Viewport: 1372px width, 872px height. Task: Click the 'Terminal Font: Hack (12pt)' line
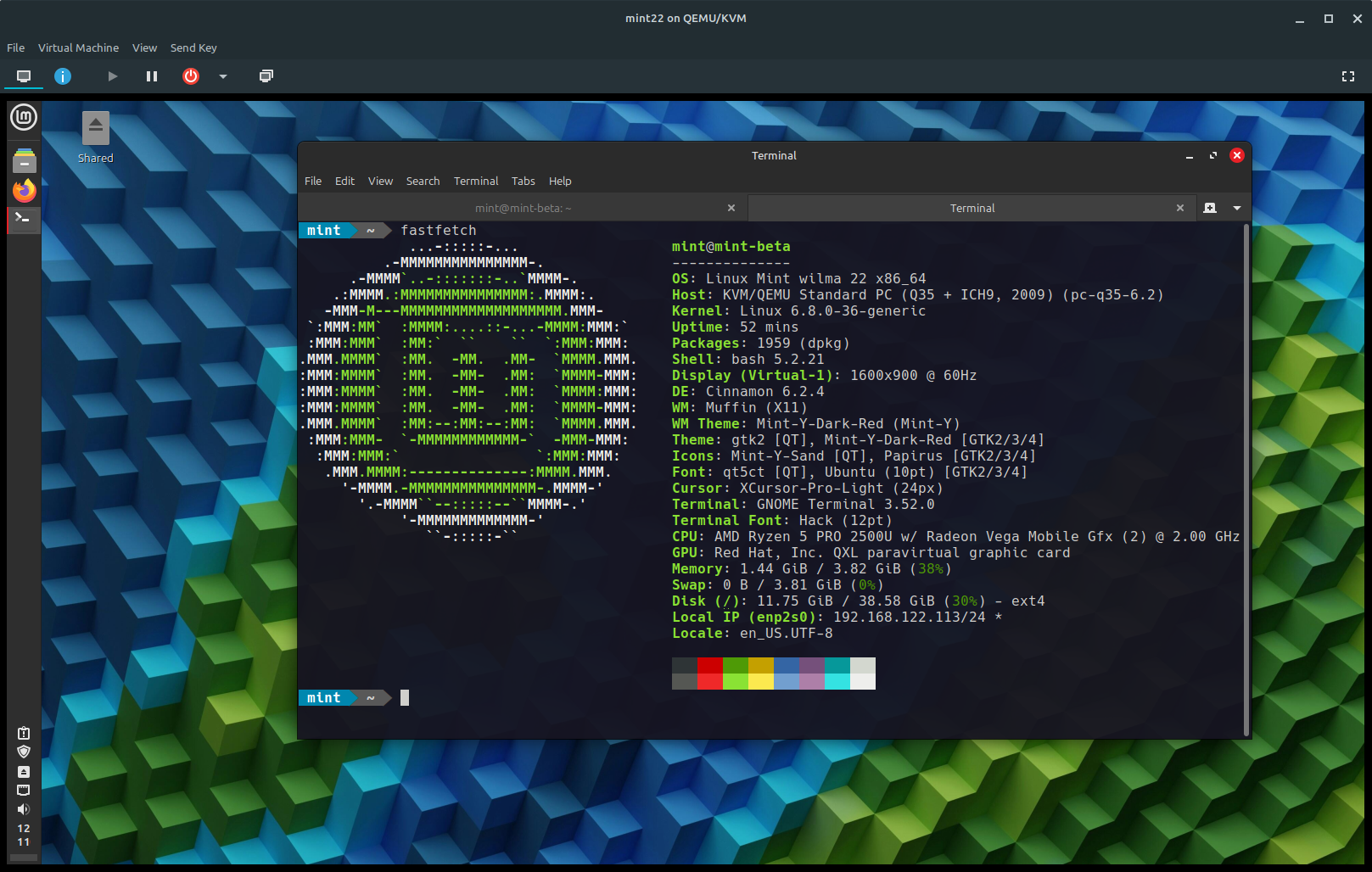coord(782,520)
